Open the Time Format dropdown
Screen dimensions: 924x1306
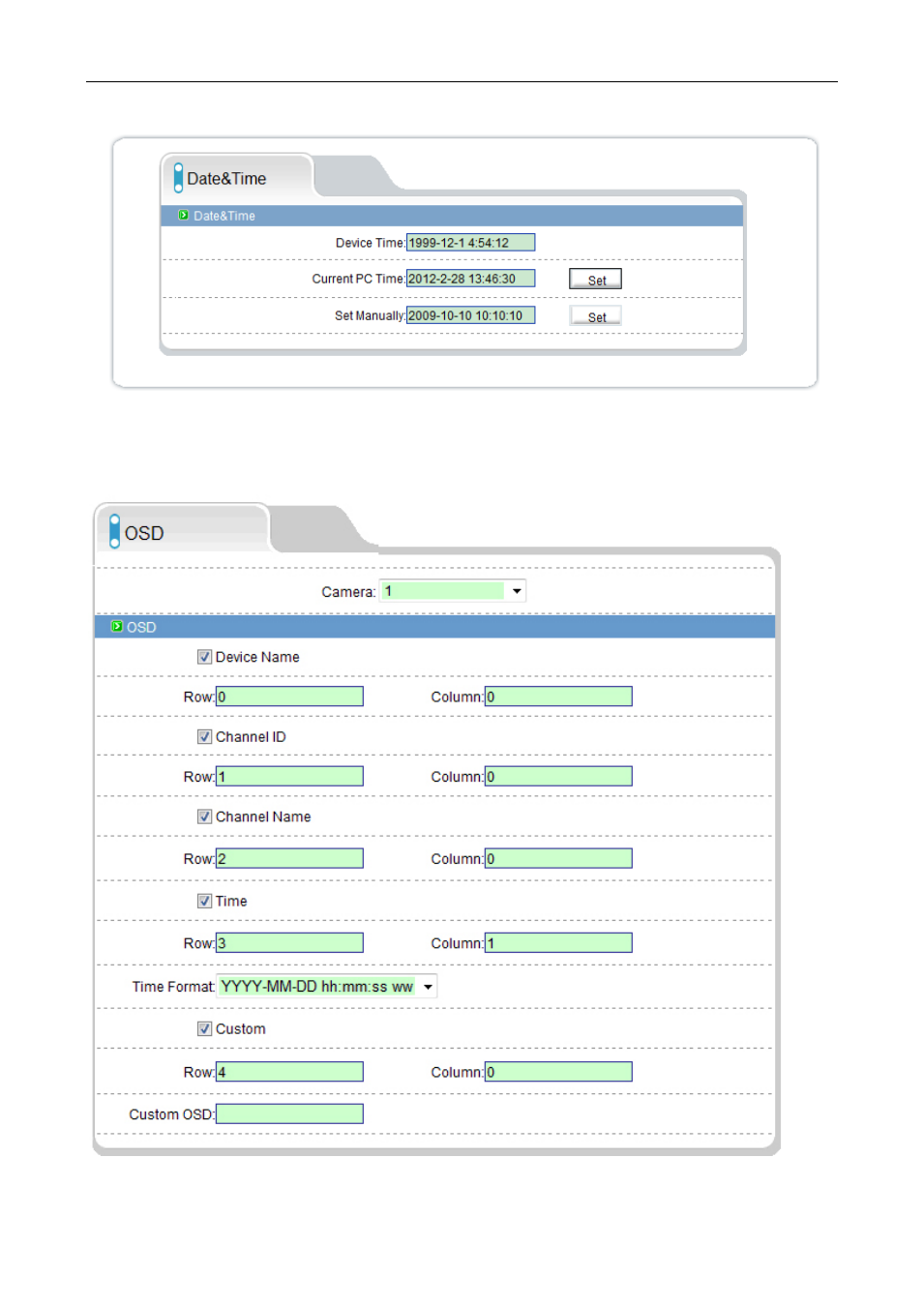coord(327,987)
